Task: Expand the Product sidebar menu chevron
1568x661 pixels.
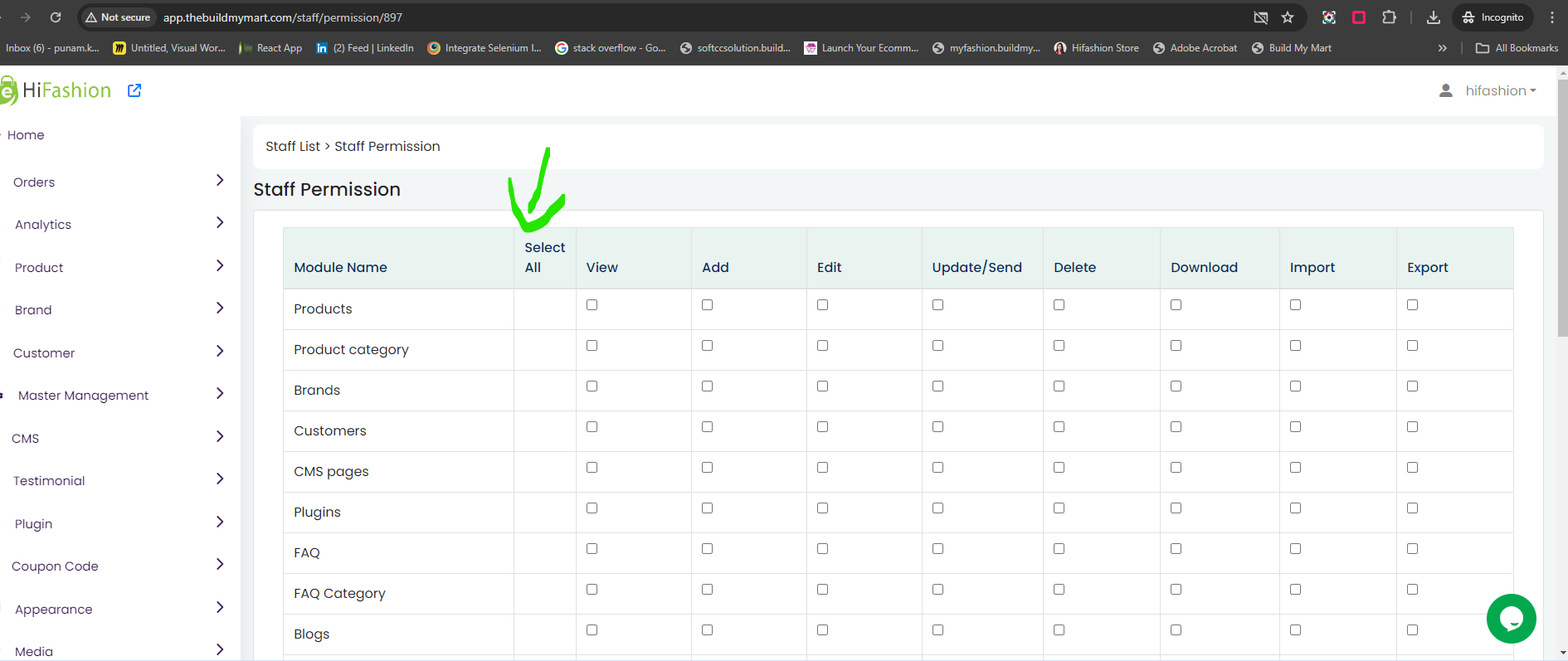Action: click(x=220, y=265)
